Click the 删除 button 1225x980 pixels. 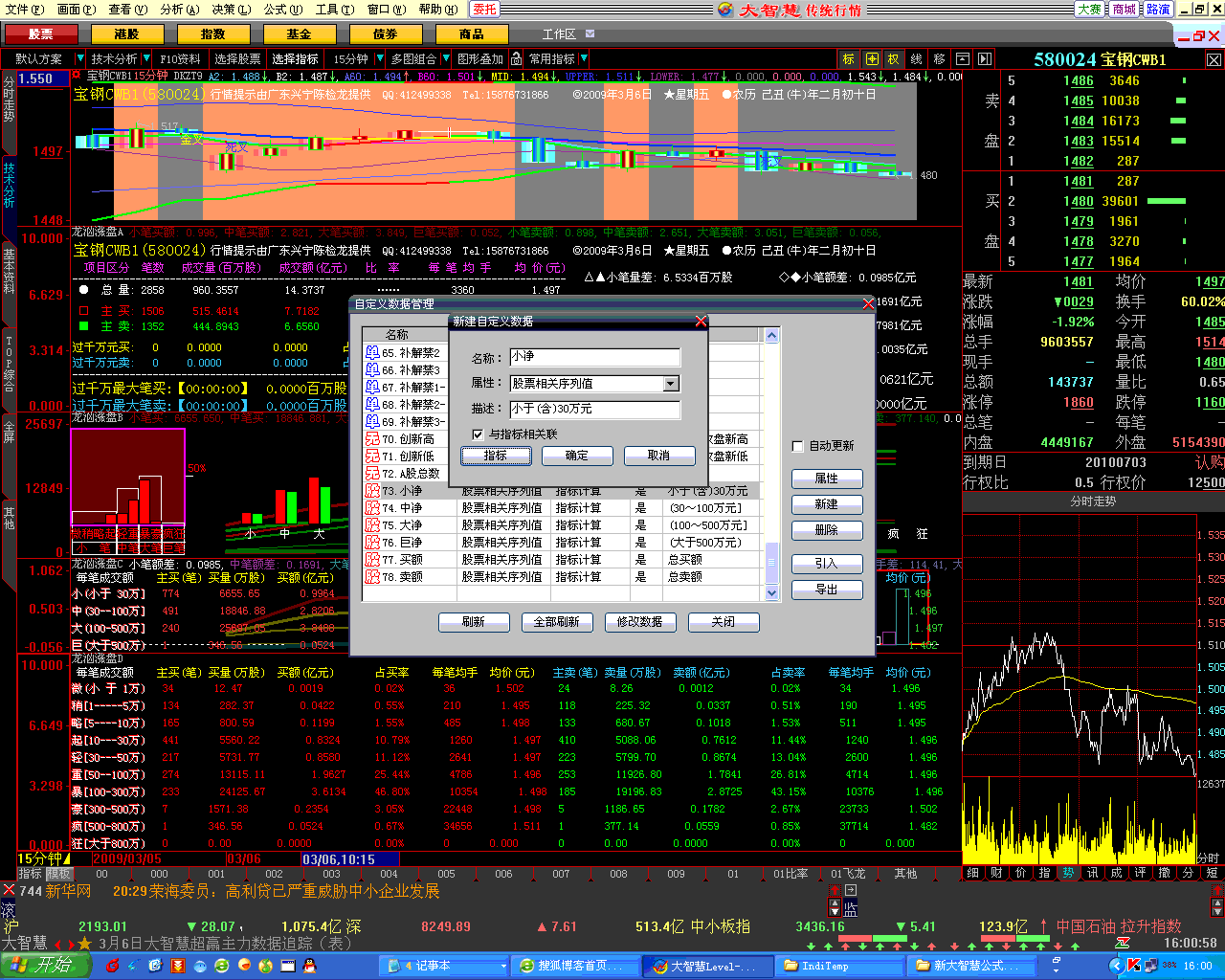click(x=827, y=530)
